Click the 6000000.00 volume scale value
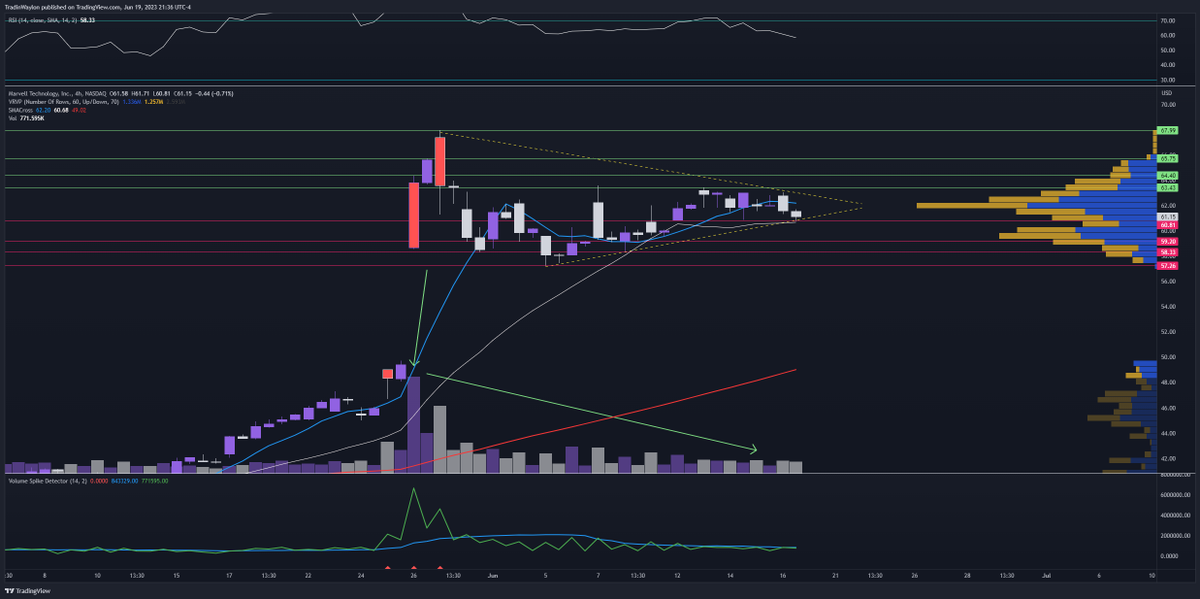1200x599 pixels. (x=1176, y=494)
